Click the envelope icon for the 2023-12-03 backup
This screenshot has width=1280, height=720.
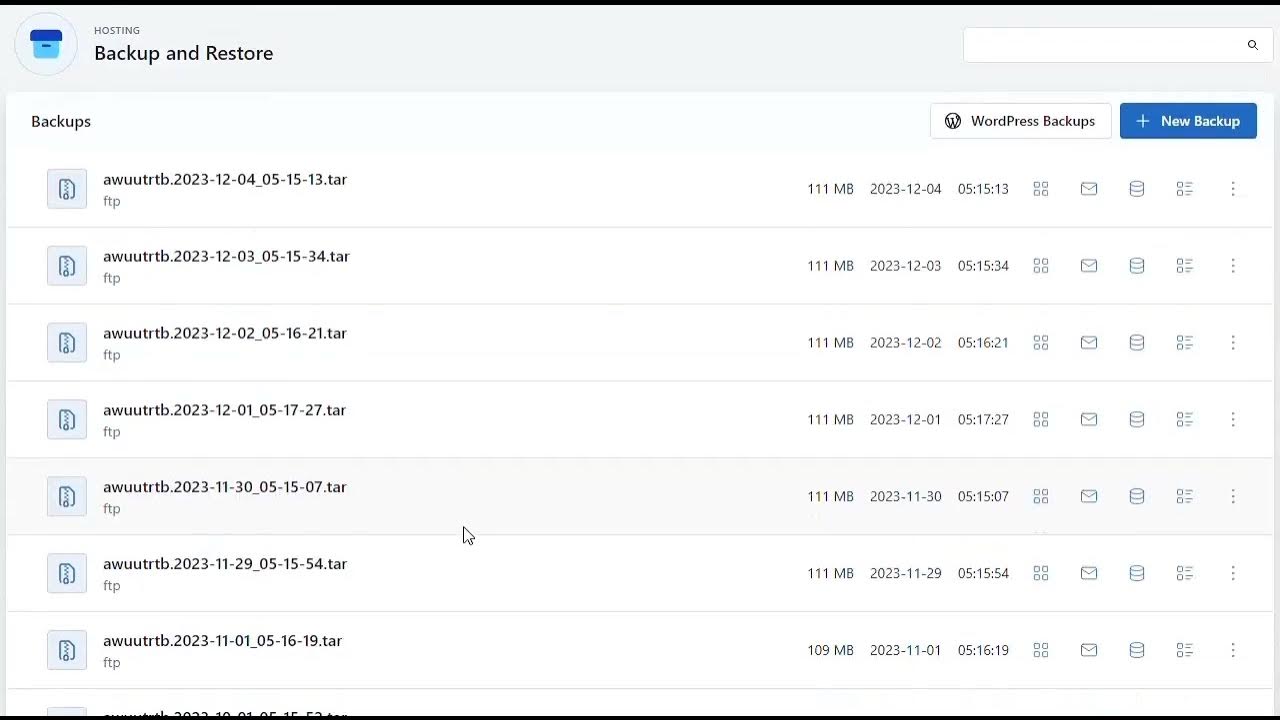coord(1089,266)
